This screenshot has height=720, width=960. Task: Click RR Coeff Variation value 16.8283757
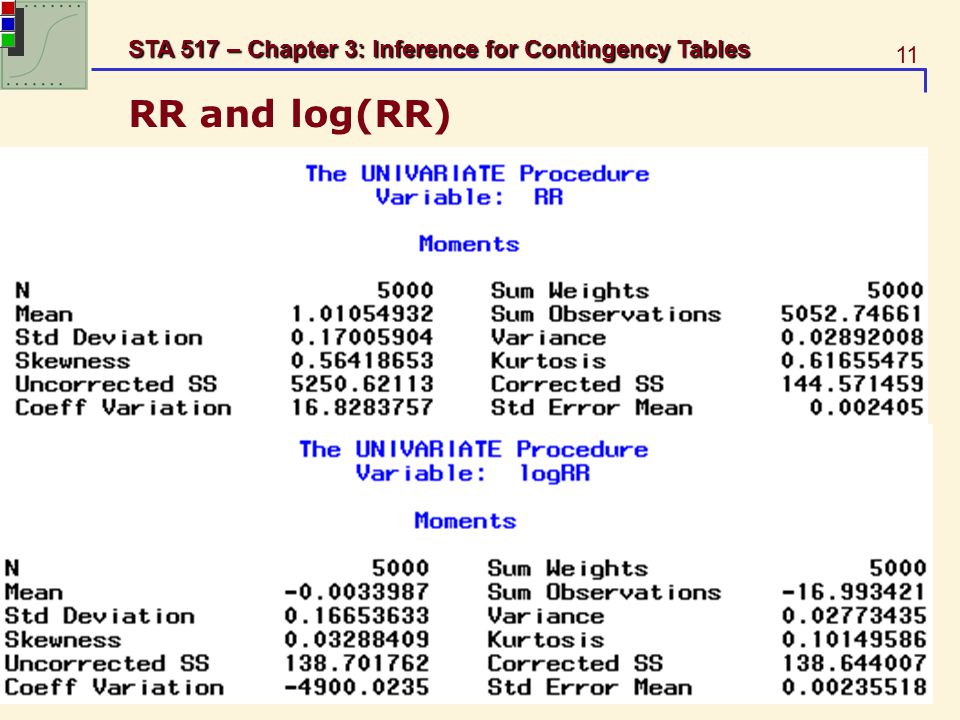pos(362,407)
